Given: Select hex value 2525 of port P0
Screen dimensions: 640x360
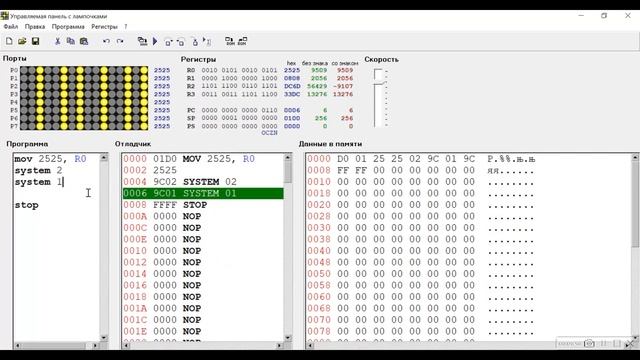Looking at the screenshot, I should [x=162, y=70].
